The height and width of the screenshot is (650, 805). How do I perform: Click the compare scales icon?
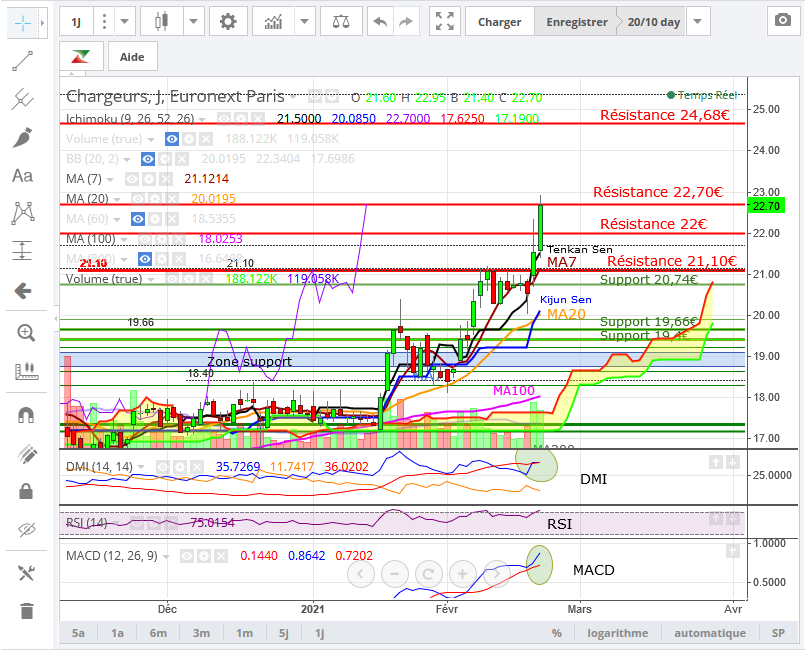click(341, 22)
